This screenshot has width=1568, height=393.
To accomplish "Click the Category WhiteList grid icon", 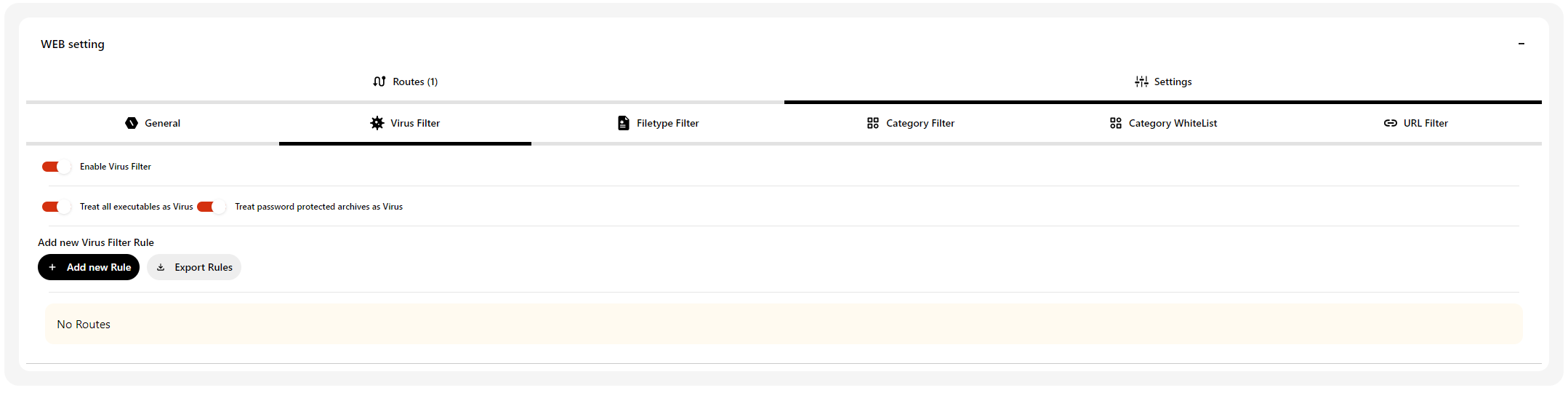I will (x=1116, y=123).
